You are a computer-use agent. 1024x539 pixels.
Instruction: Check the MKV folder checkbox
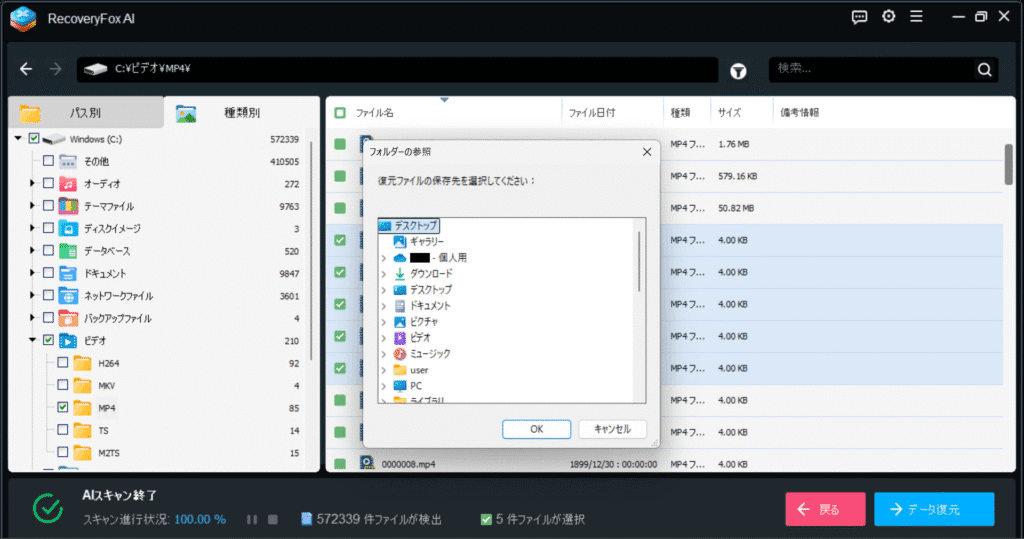point(63,385)
